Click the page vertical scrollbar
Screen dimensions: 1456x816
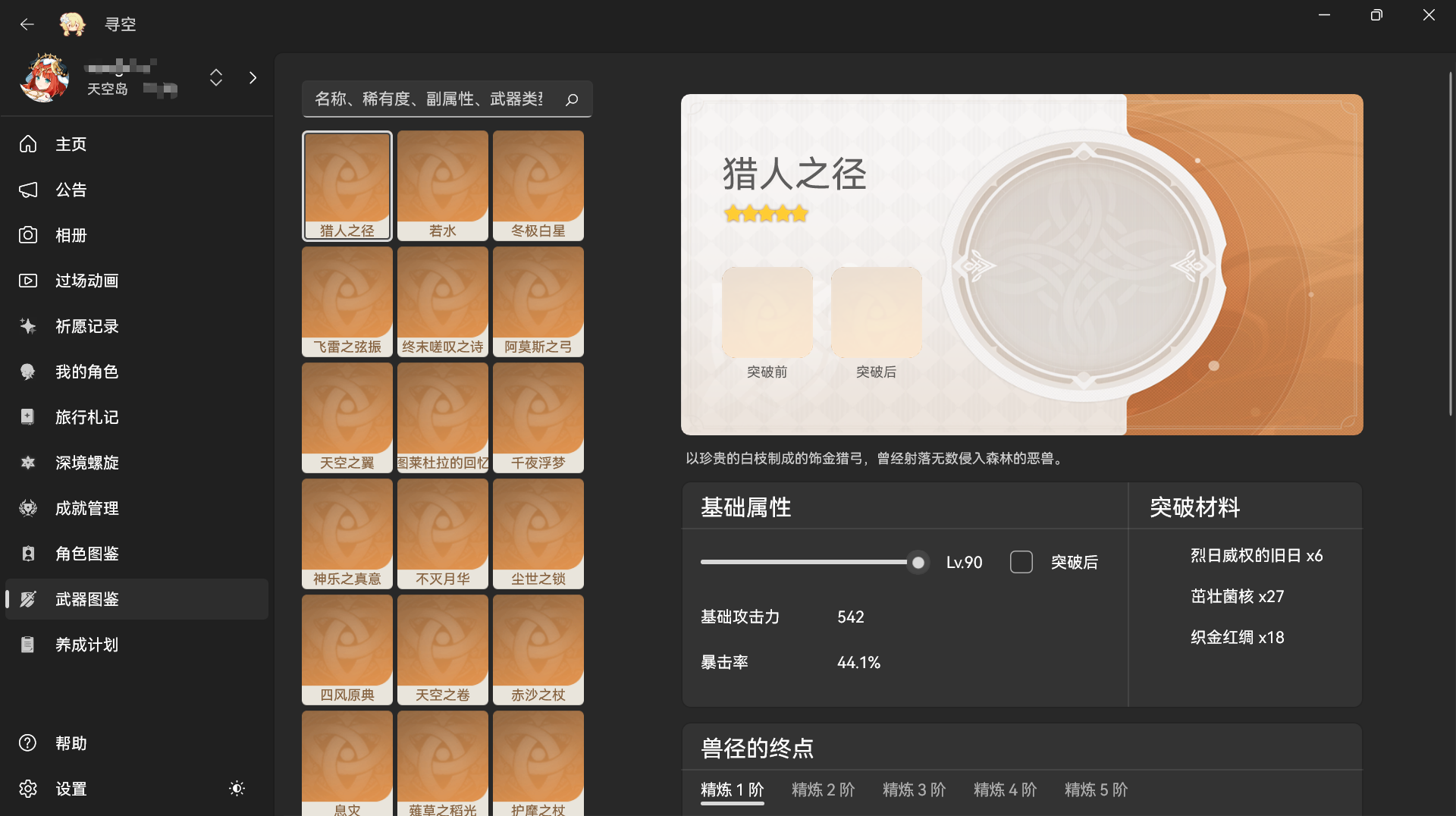(x=1450, y=243)
